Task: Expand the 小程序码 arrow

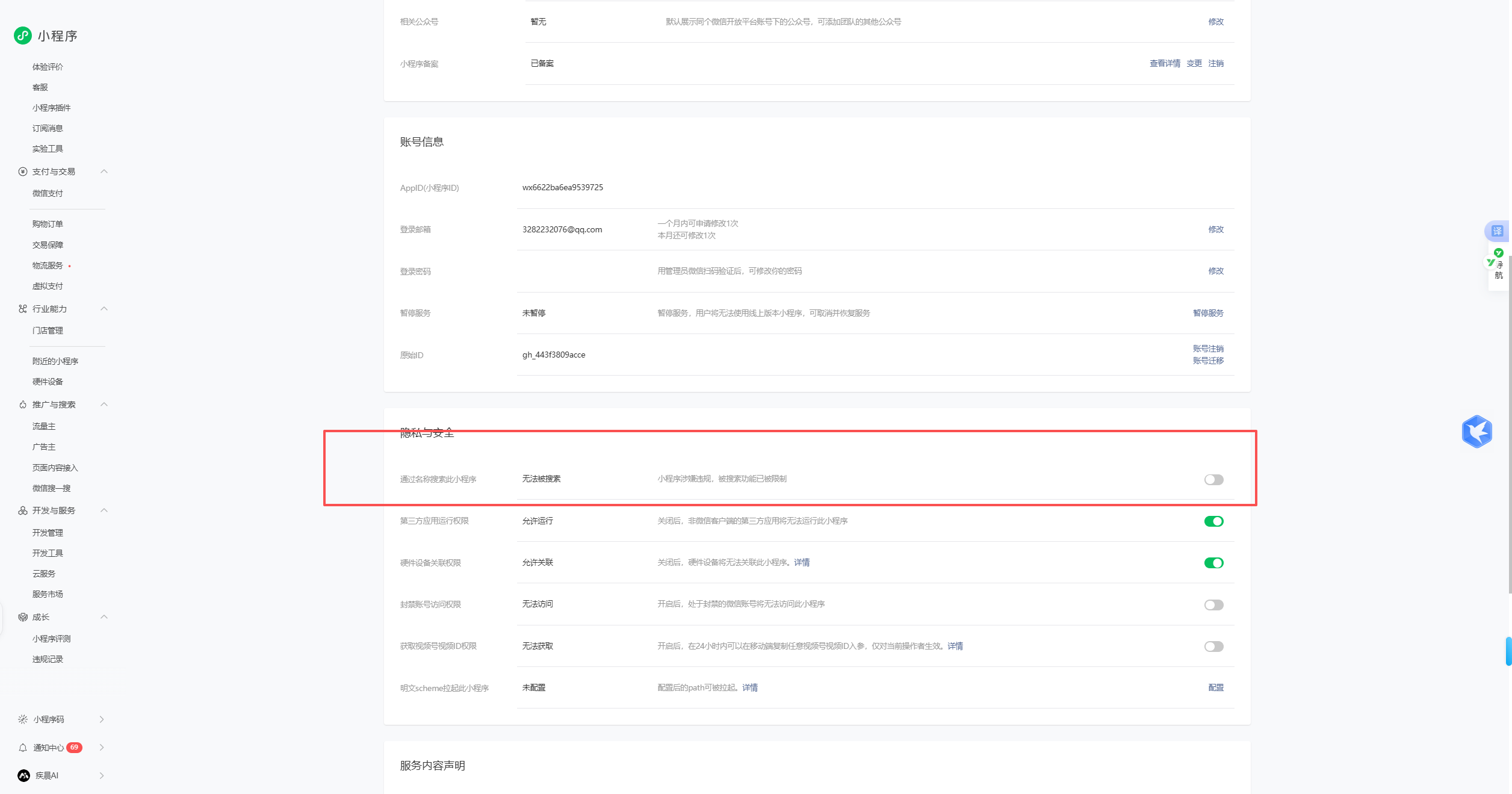Action: [102, 719]
